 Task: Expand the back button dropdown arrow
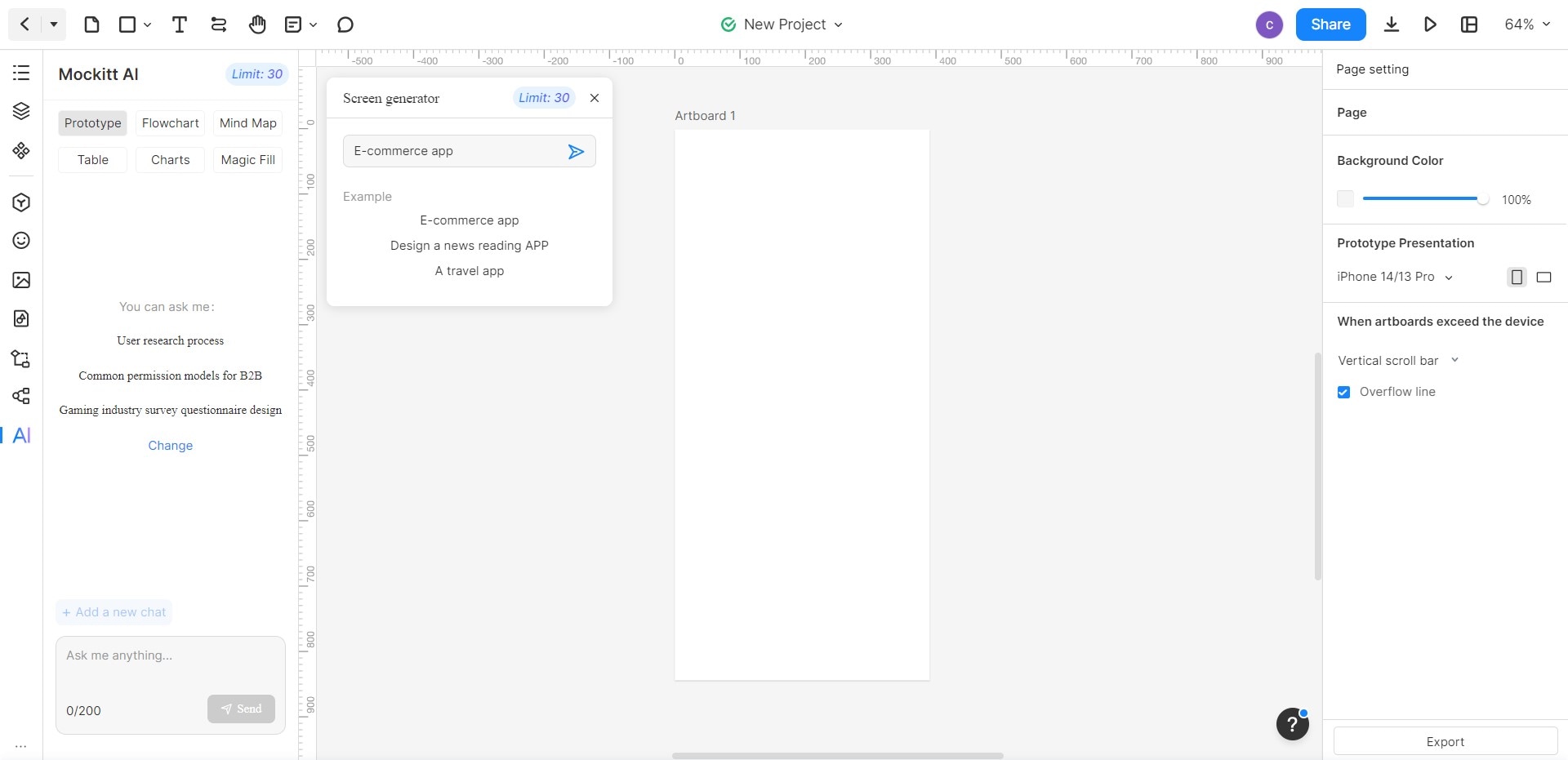click(x=53, y=24)
